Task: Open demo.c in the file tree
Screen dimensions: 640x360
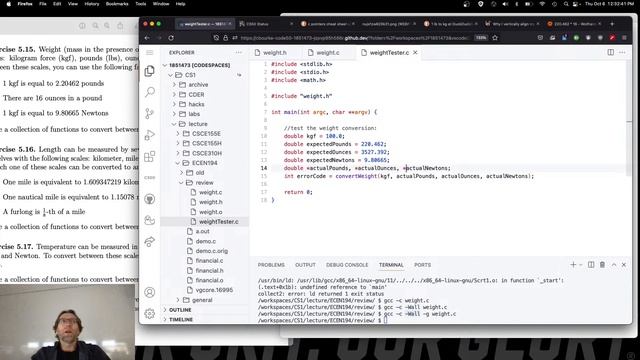Action: click(206, 241)
